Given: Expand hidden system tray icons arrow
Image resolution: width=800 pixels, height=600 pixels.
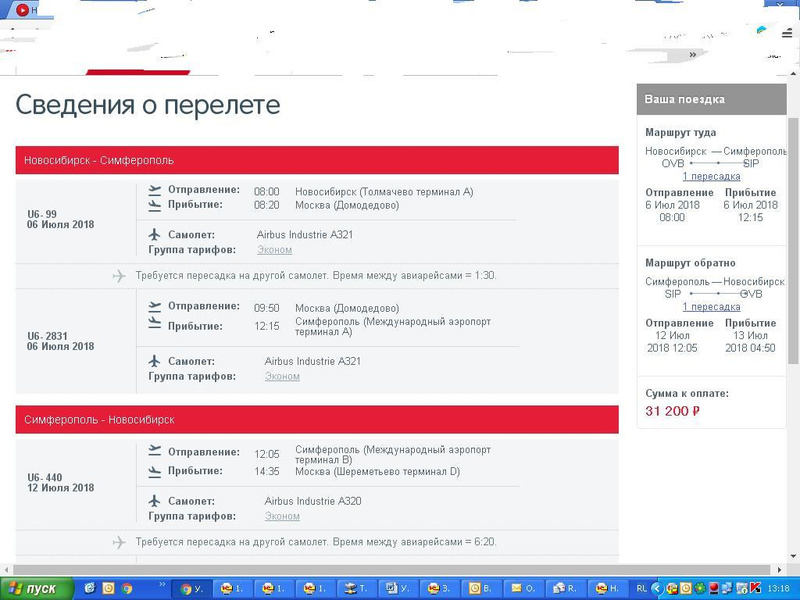Looking at the screenshot, I should 655,588.
